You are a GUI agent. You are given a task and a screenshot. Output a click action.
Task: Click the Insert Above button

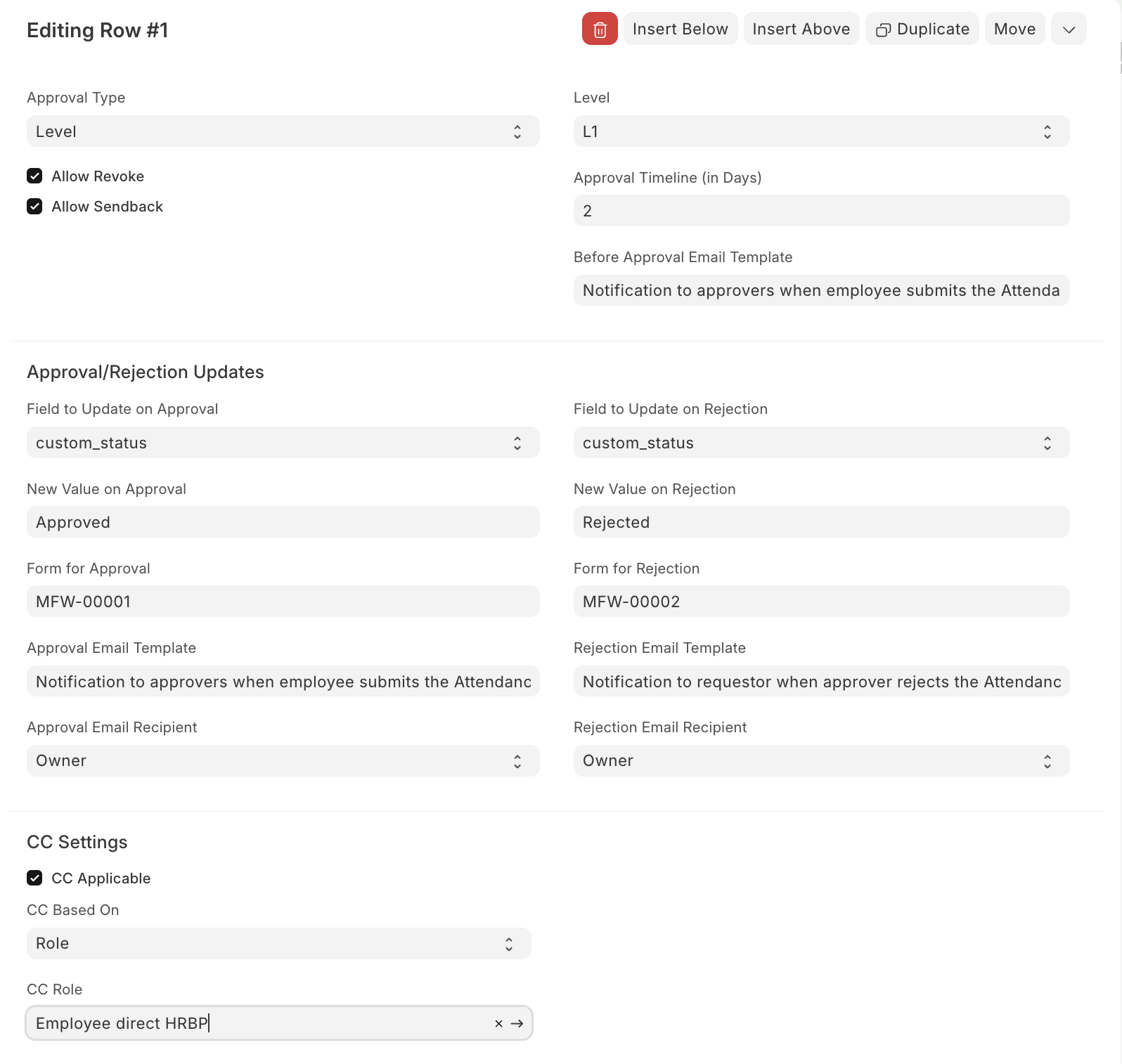click(x=801, y=29)
